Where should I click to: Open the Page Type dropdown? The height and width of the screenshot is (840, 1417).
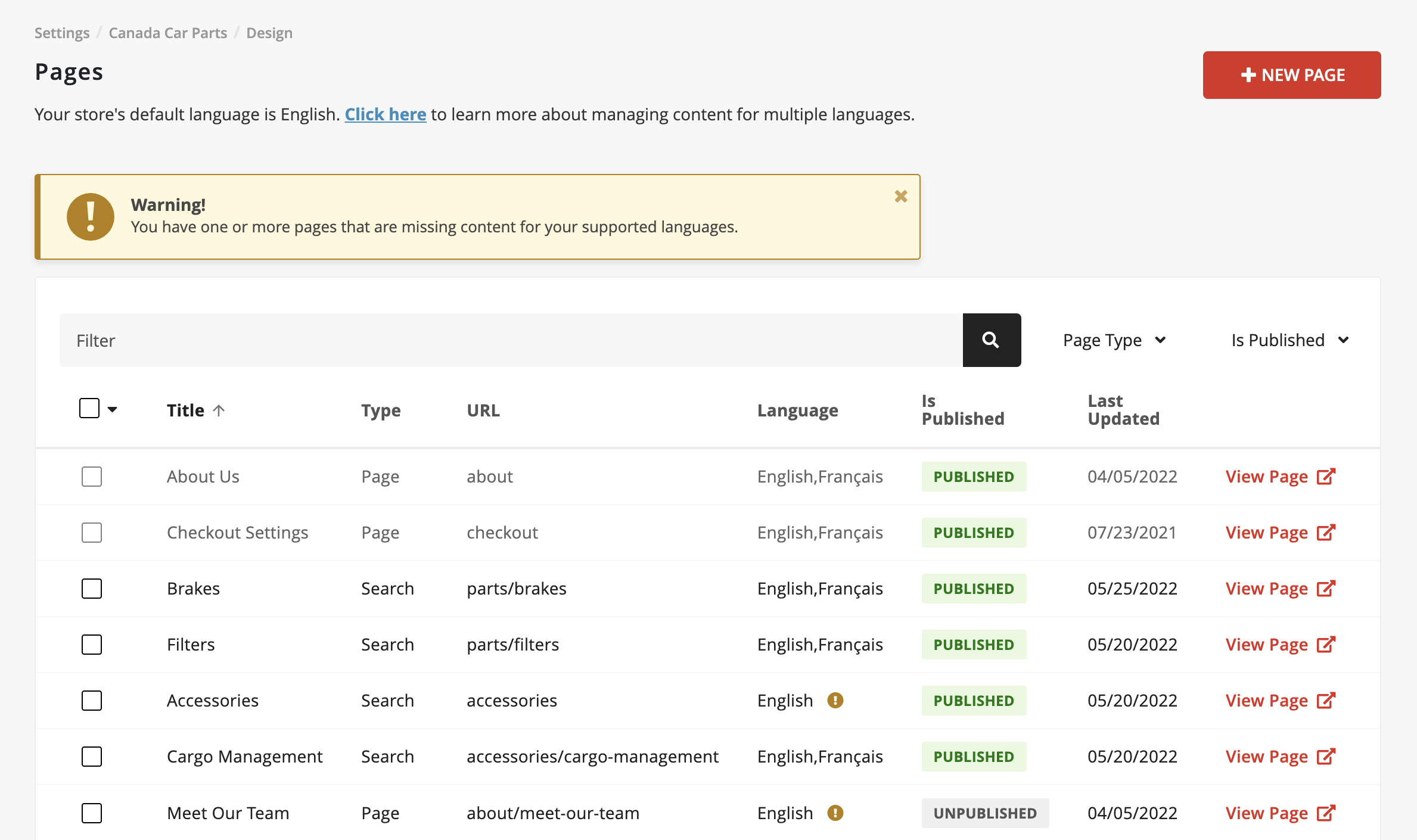tap(1114, 340)
